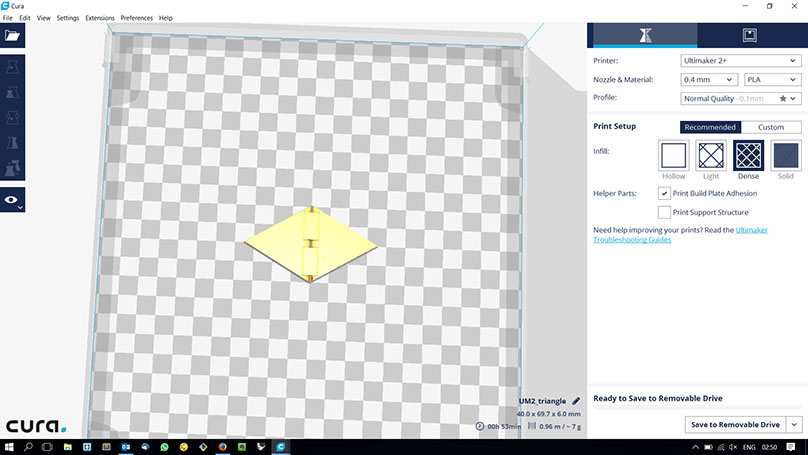Click the battery icon in system tray
Screen dimensions: 808x455
[x=708, y=447]
